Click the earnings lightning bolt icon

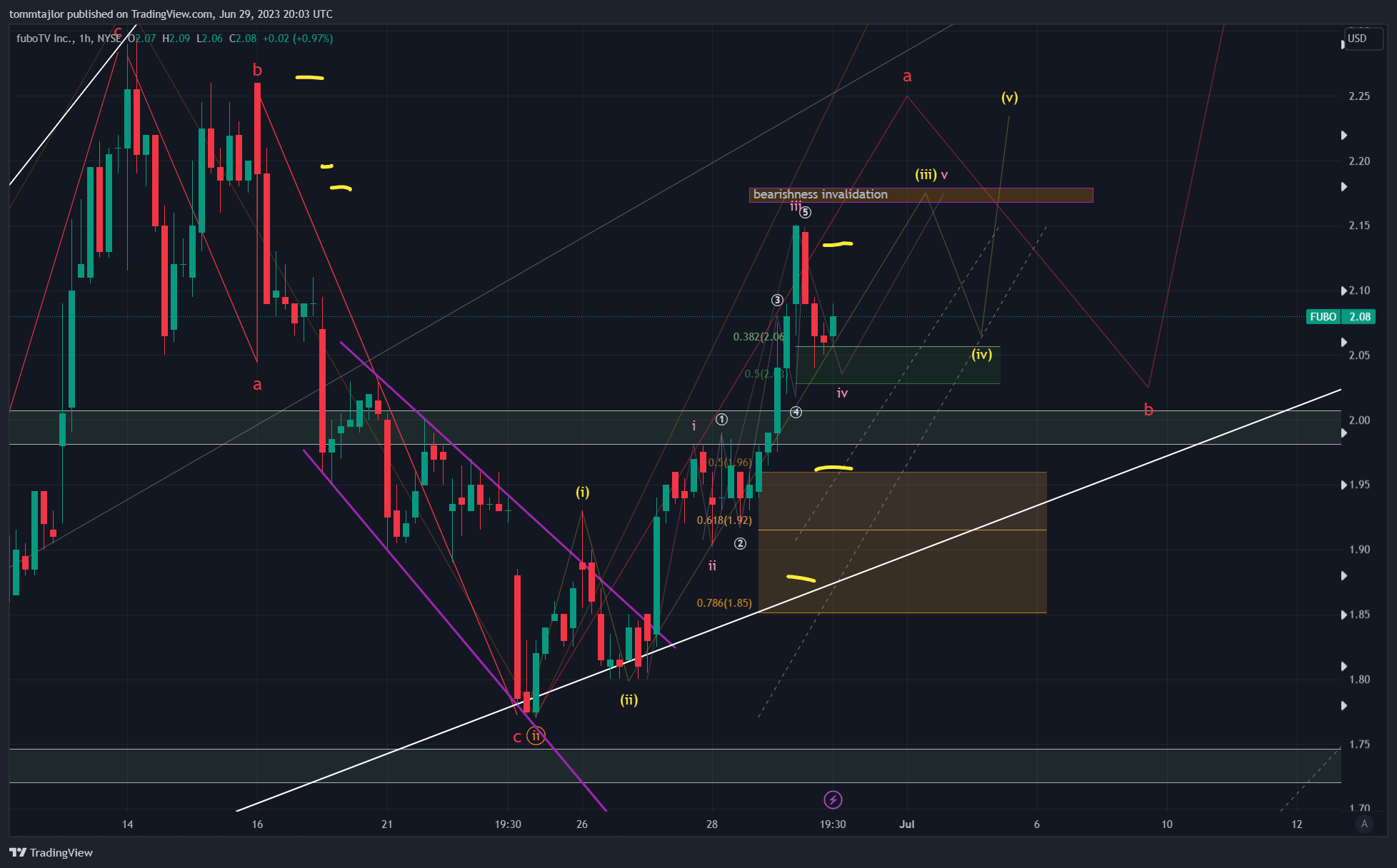tap(833, 799)
